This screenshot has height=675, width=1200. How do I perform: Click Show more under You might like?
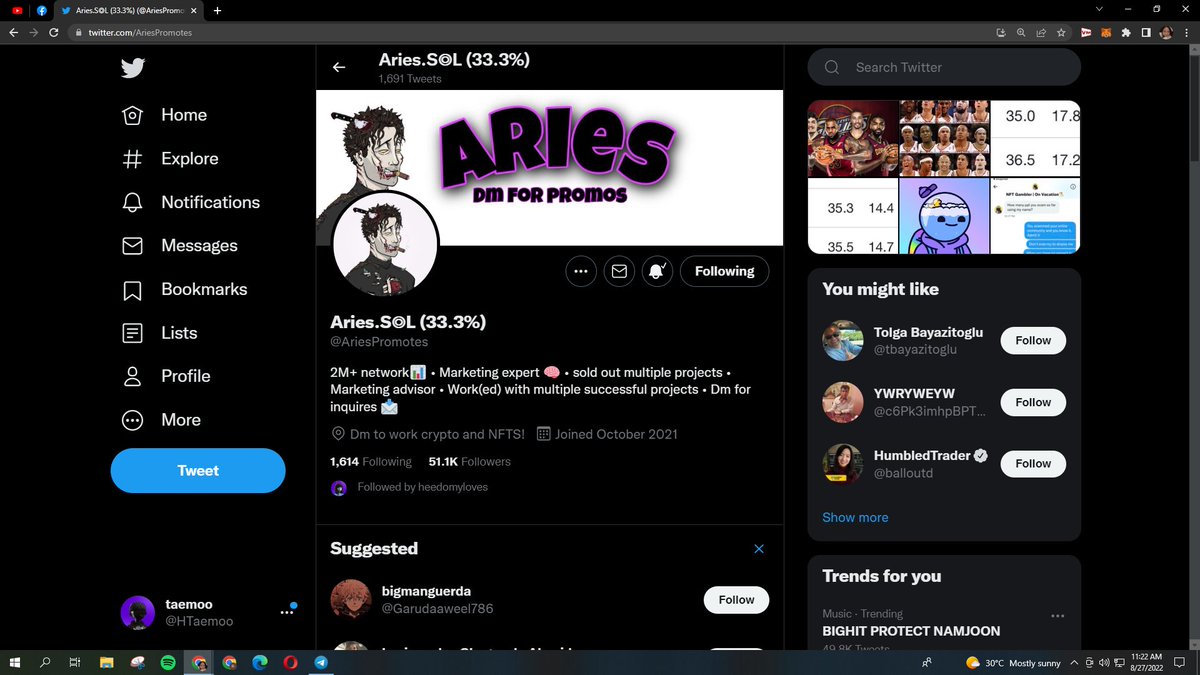(855, 517)
